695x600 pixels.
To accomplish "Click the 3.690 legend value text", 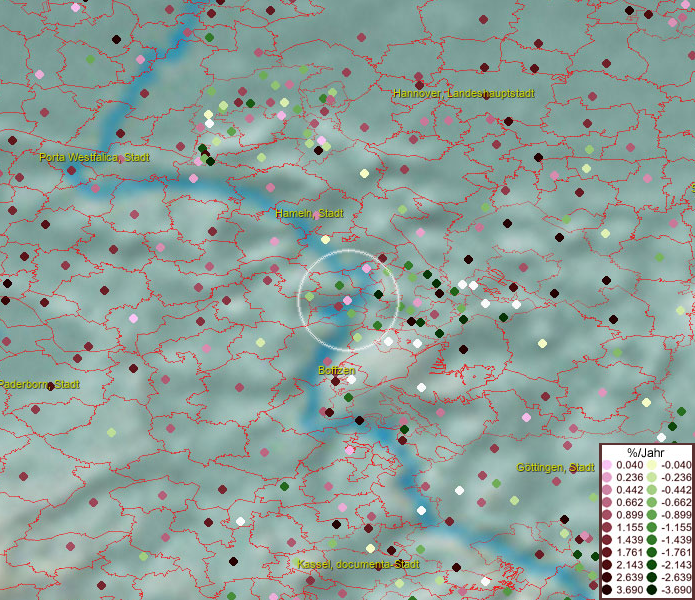I will pos(629,590).
